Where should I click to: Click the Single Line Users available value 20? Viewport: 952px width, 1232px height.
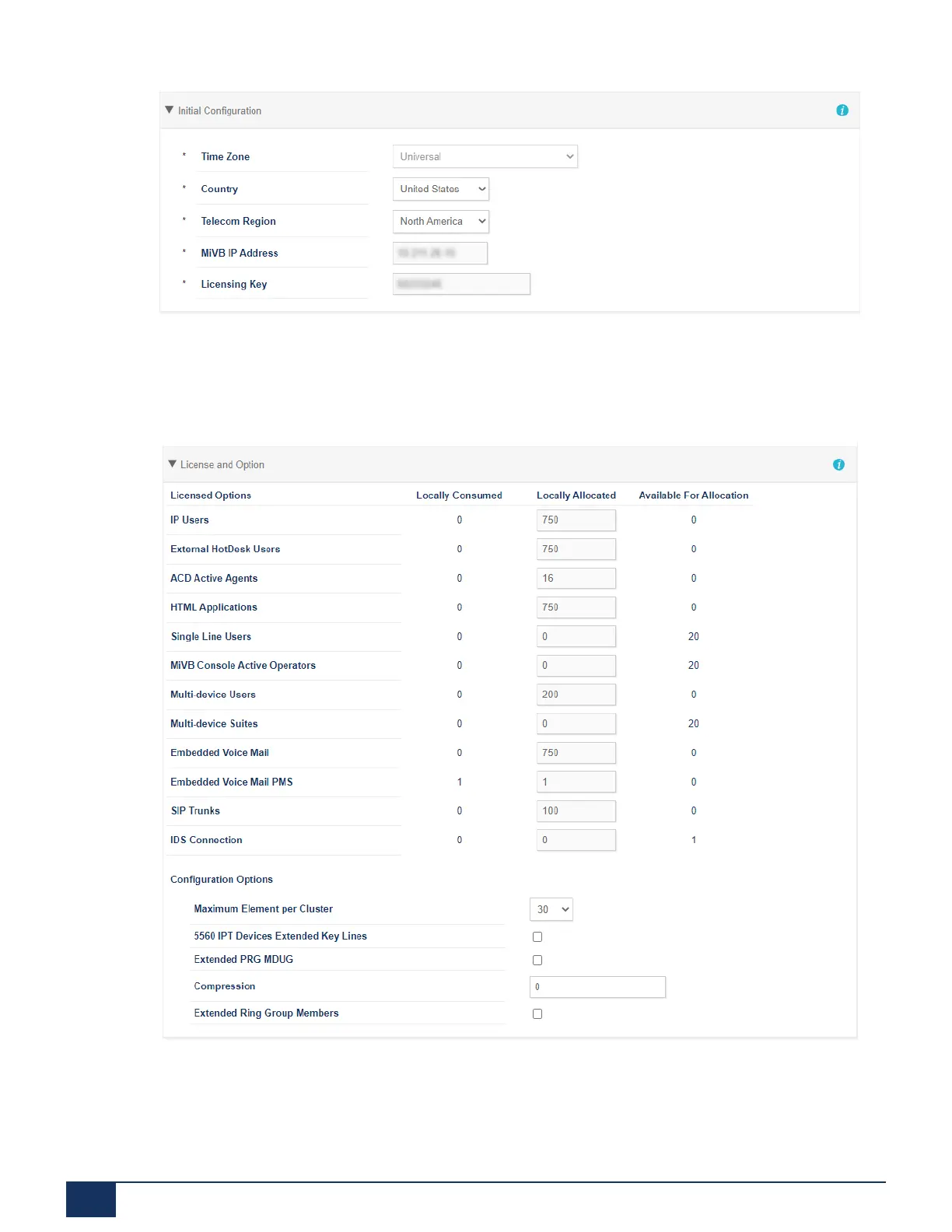[694, 636]
